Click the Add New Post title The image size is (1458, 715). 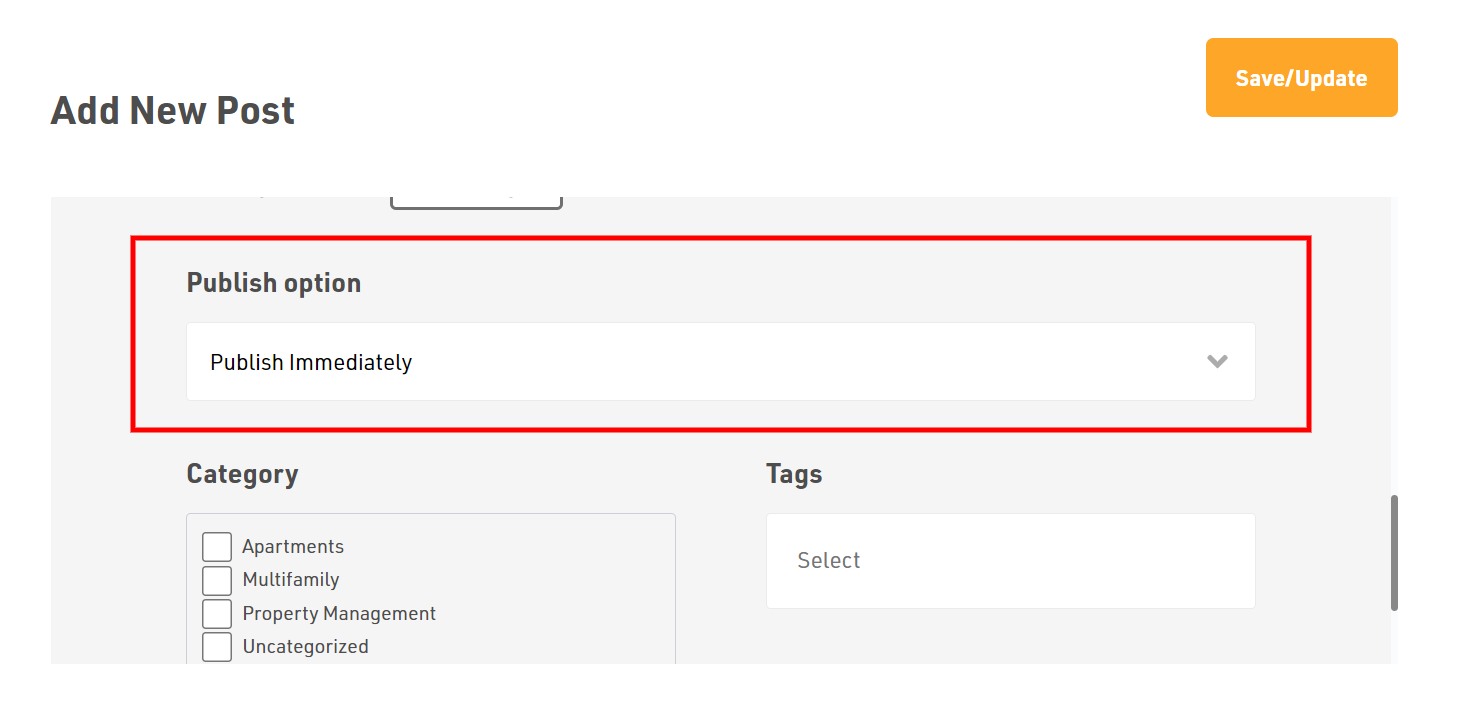[x=173, y=110]
